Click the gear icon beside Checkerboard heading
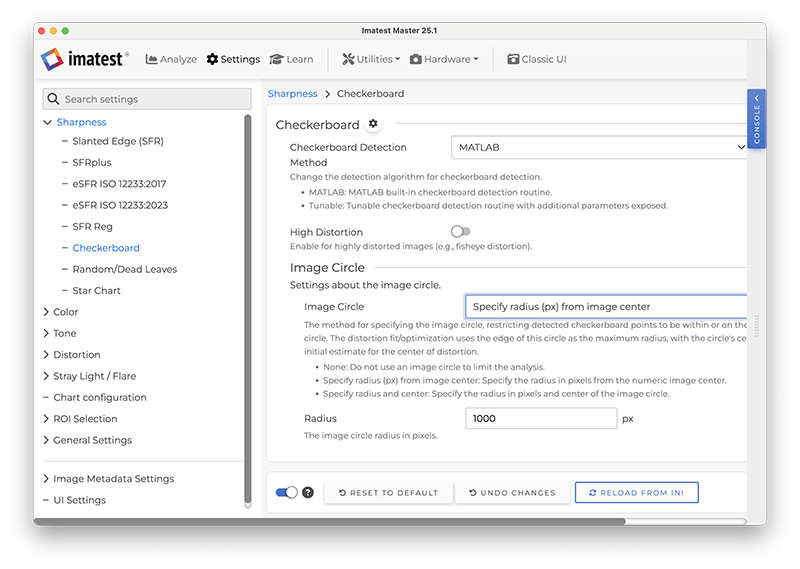Viewport: 800px width, 569px height. [373, 124]
